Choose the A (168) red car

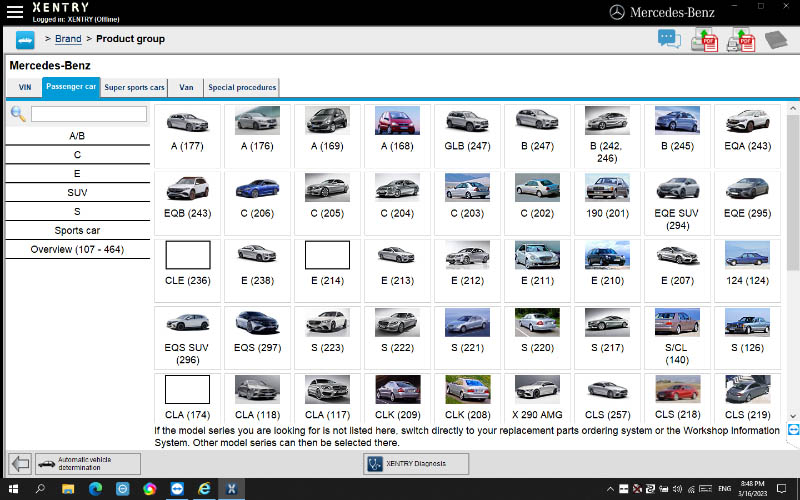[x=397, y=136]
